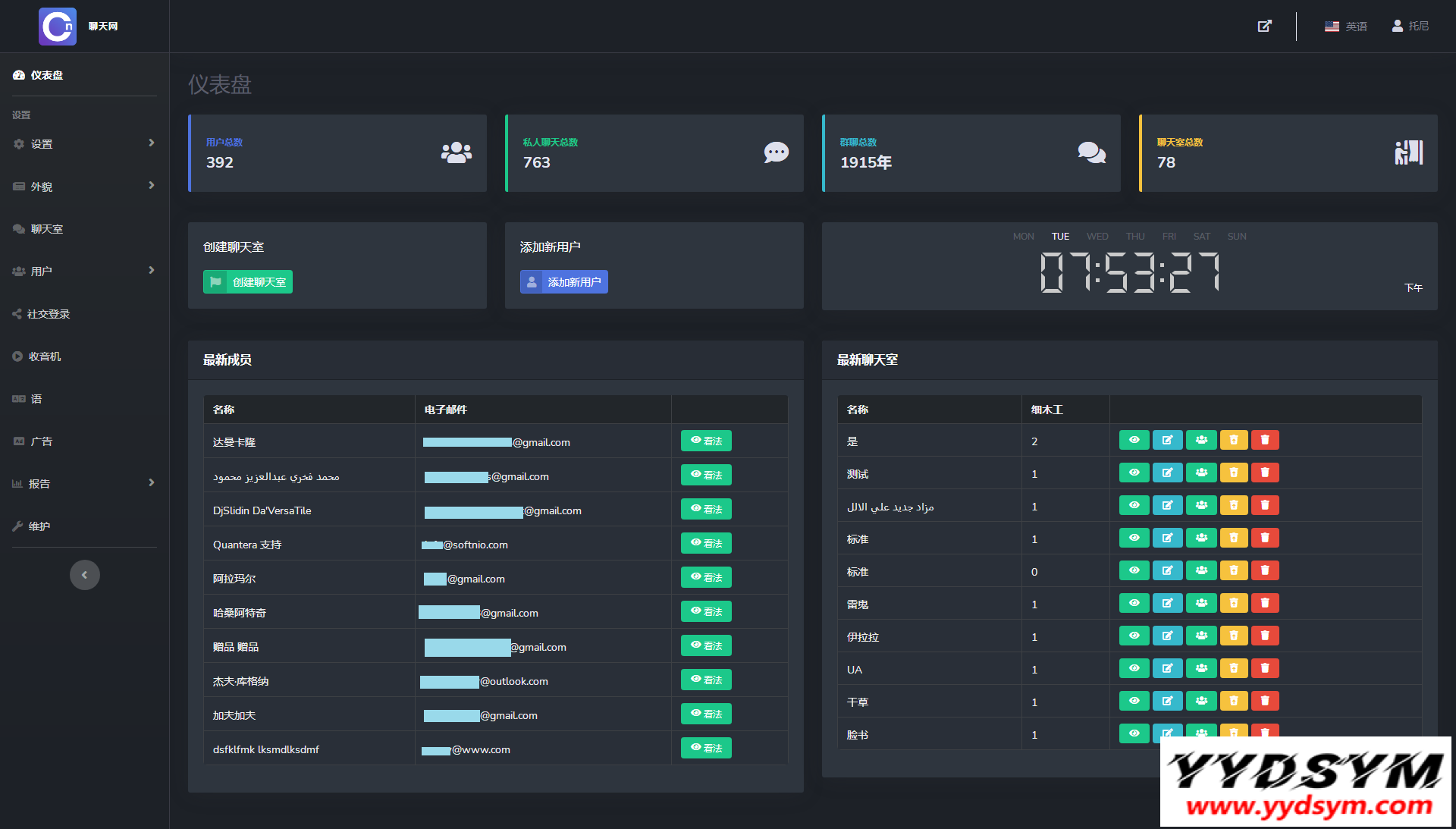Click 看法 button for 达曼卡隆 member
This screenshot has height=829, width=1456.
click(x=706, y=441)
